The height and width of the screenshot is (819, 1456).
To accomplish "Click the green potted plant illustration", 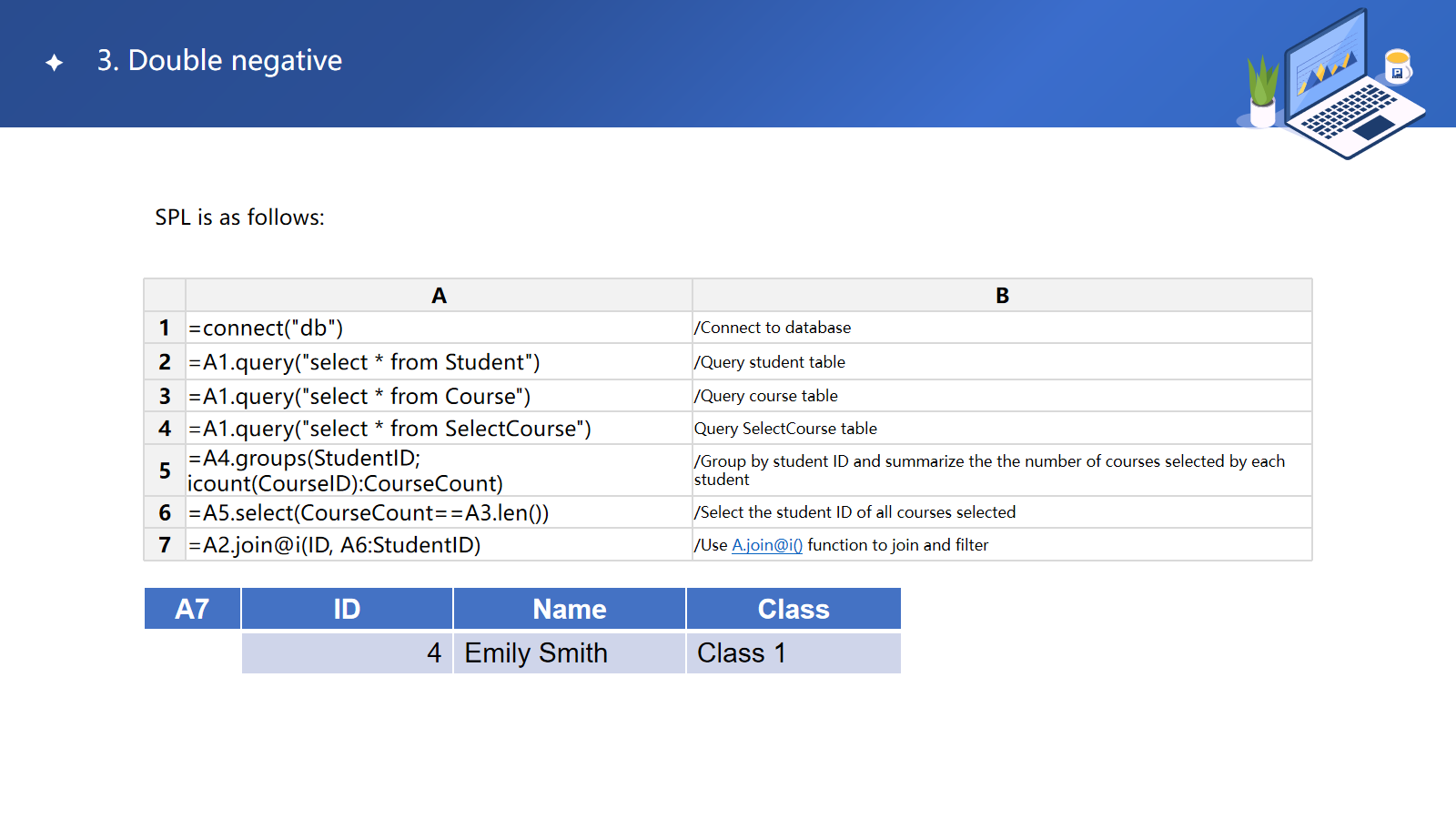I will click(x=1263, y=91).
